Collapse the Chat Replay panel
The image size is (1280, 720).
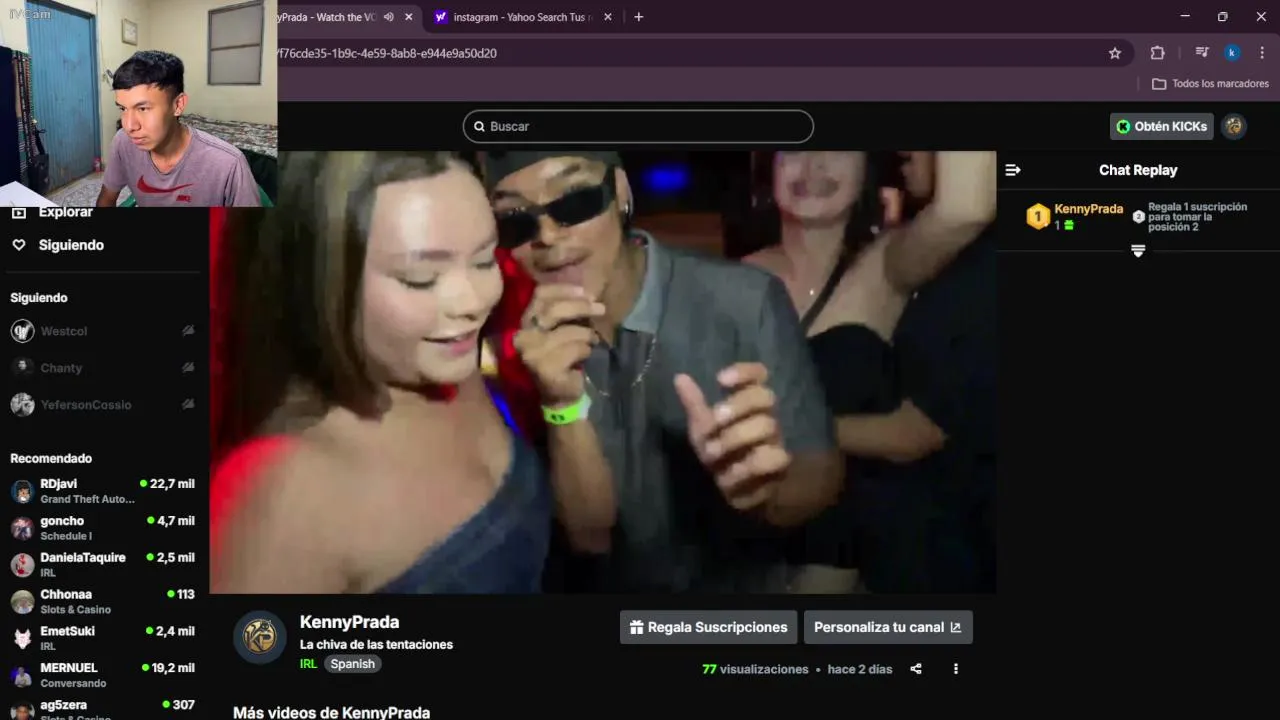[1012, 170]
